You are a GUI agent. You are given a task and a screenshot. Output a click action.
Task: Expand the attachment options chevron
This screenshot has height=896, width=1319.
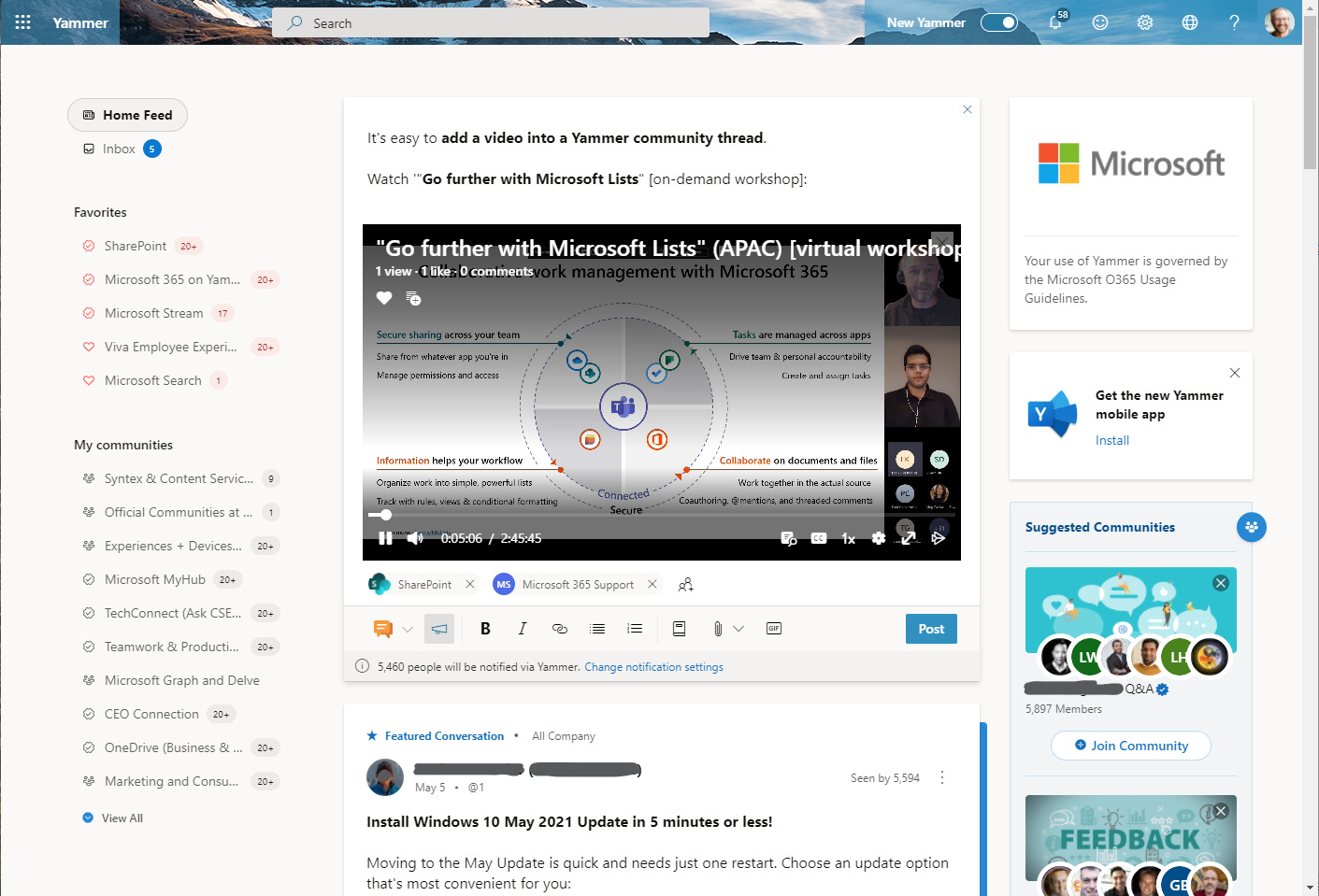click(738, 629)
